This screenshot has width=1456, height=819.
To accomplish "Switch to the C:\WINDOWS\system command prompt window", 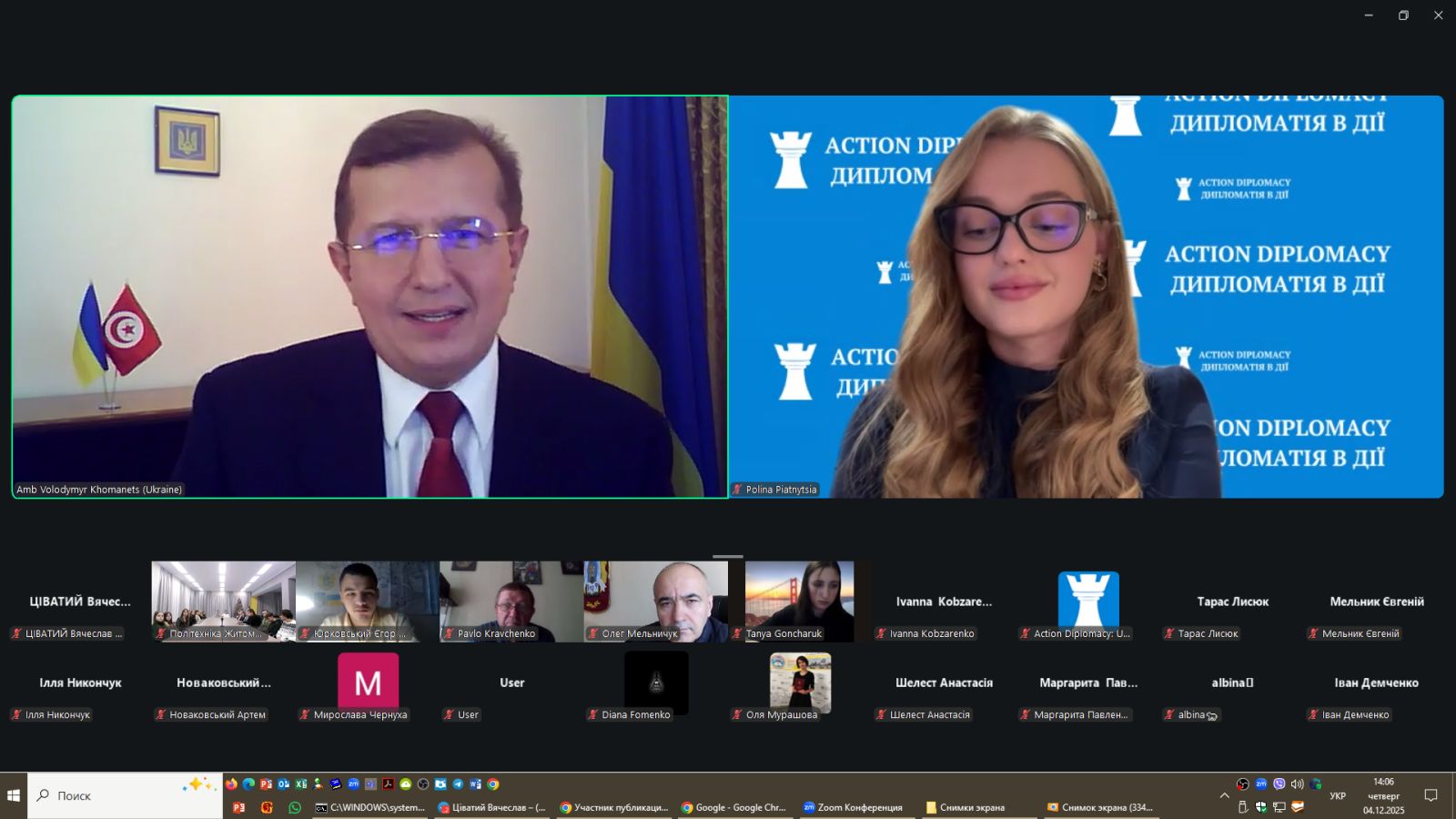I will [369, 807].
